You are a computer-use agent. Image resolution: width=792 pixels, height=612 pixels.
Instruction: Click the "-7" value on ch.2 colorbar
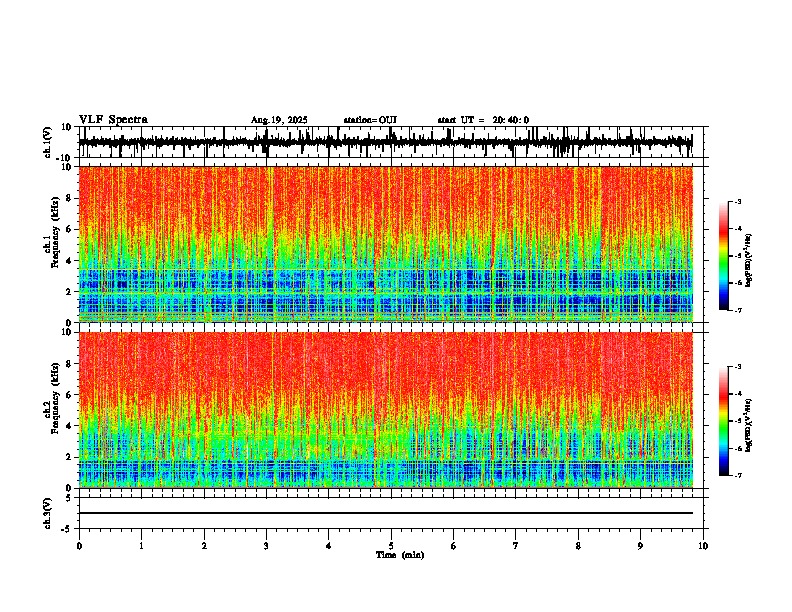pyautogui.click(x=738, y=476)
